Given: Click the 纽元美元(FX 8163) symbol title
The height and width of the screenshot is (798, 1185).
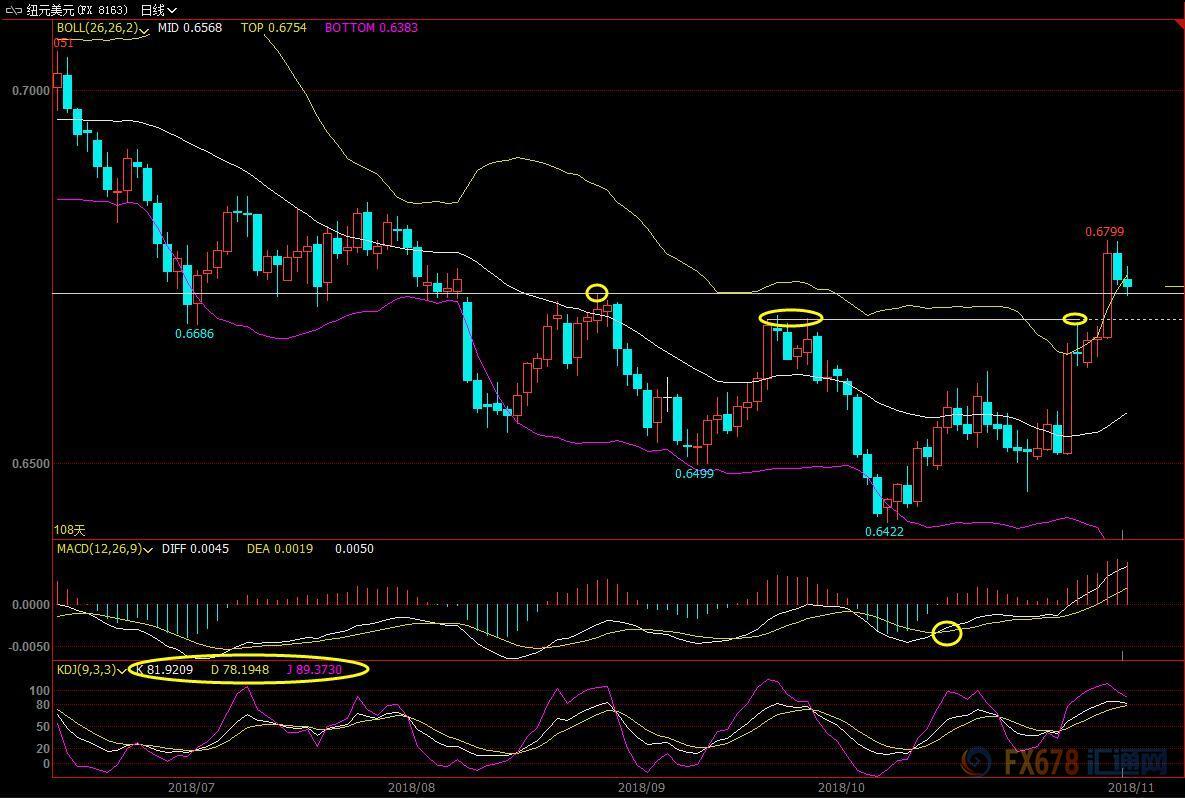Looking at the screenshot, I should [x=76, y=11].
